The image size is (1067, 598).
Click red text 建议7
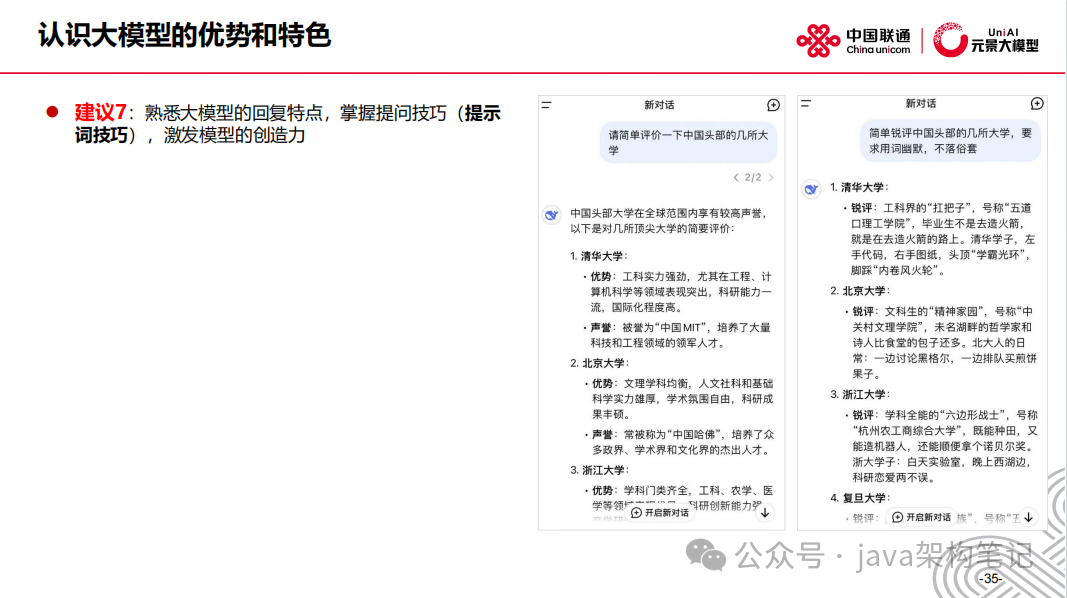point(101,112)
